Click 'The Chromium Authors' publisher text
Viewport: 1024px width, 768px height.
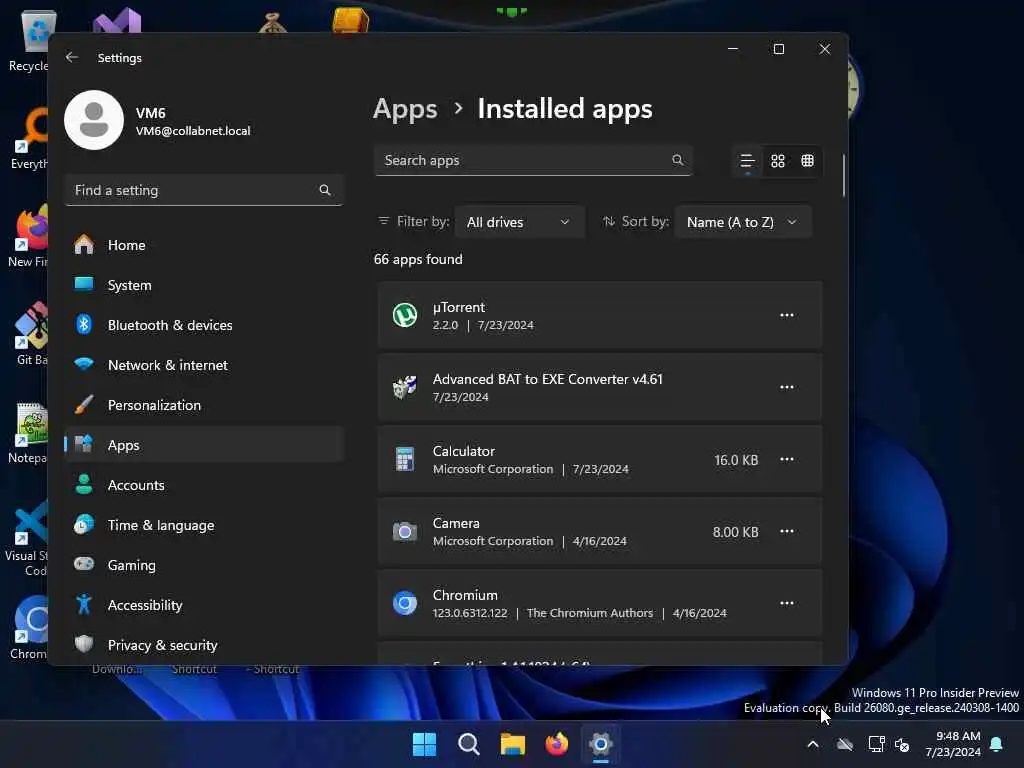click(590, 613)
